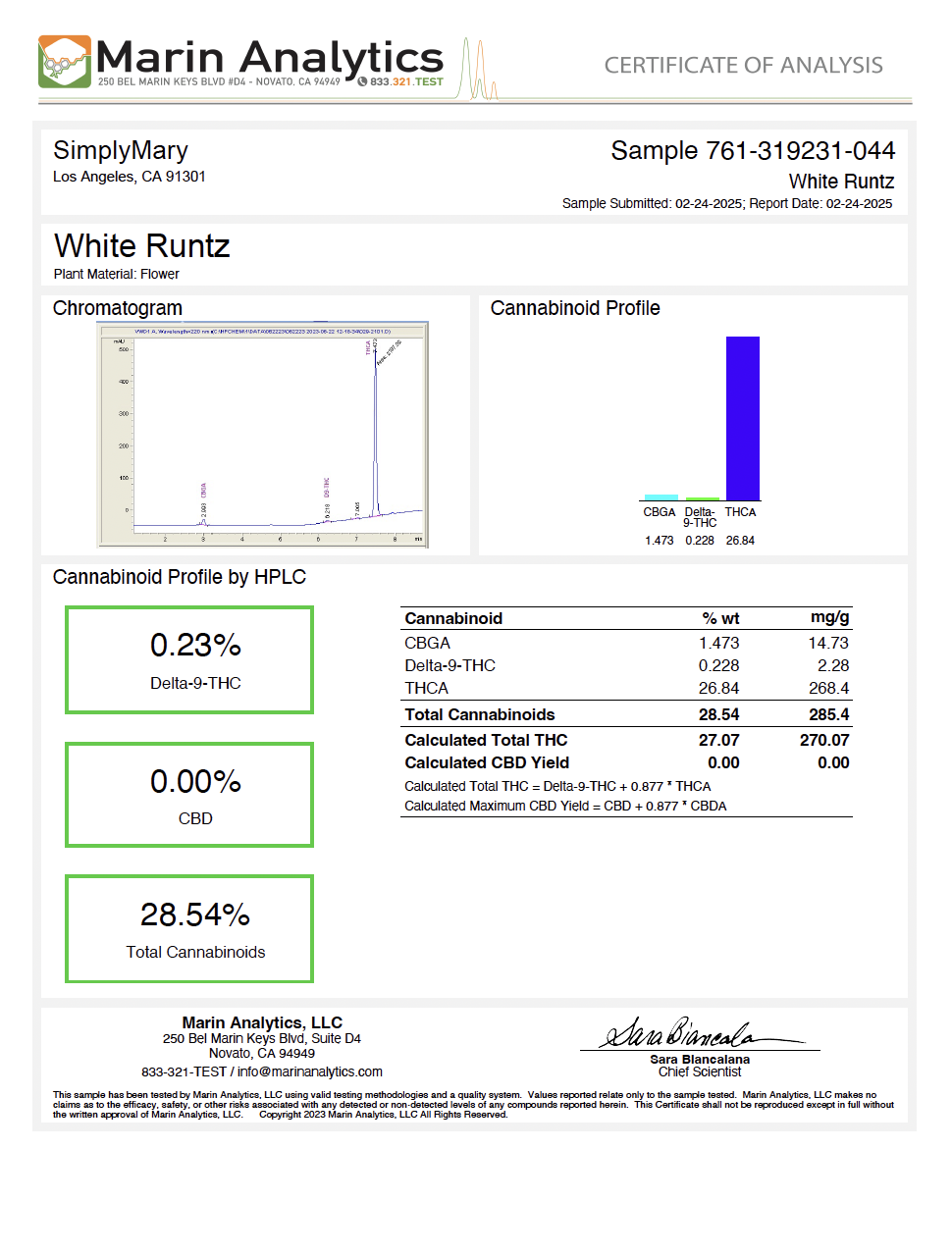Click the Sara Blancalana handwritten signature
952x1254 pixels.
coord(700,1033)
